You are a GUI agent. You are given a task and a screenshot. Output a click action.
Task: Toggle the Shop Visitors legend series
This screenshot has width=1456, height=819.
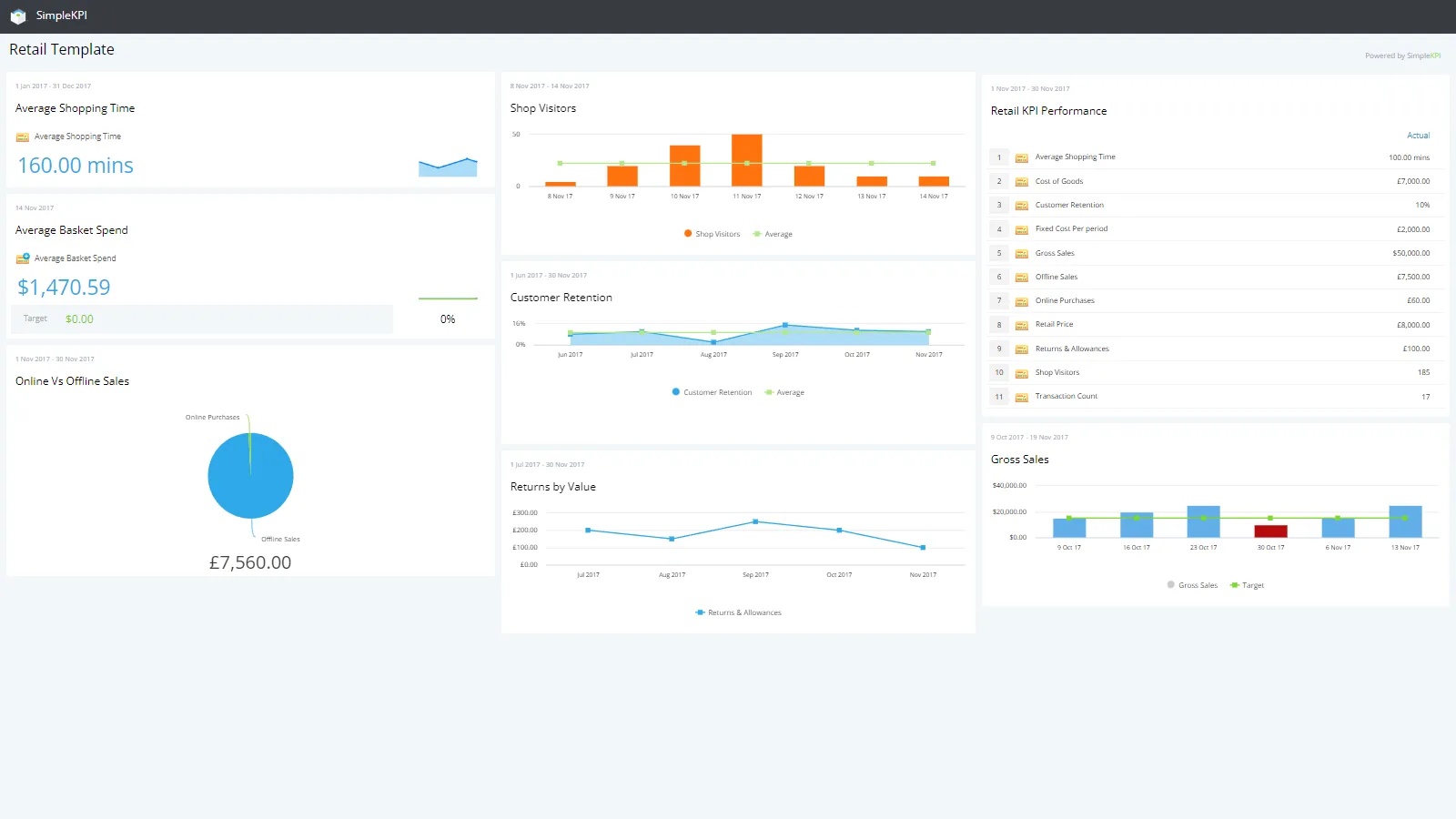pyautogui.click(x=712, y=234)
